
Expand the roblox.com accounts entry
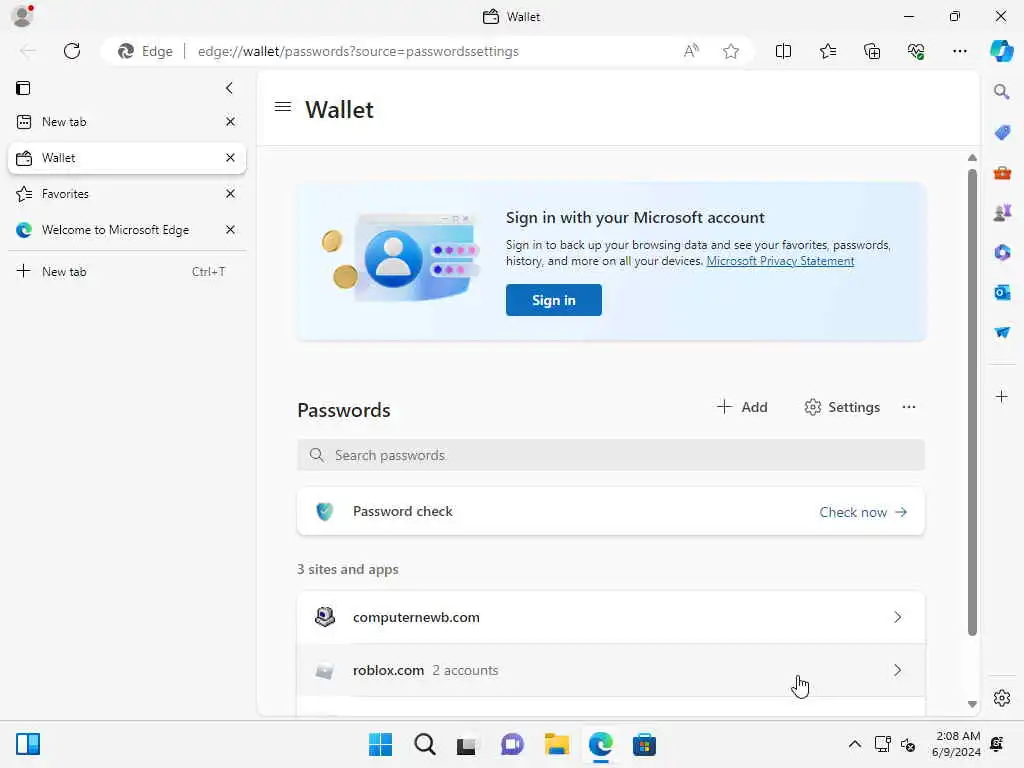click(x=611, y=670)
